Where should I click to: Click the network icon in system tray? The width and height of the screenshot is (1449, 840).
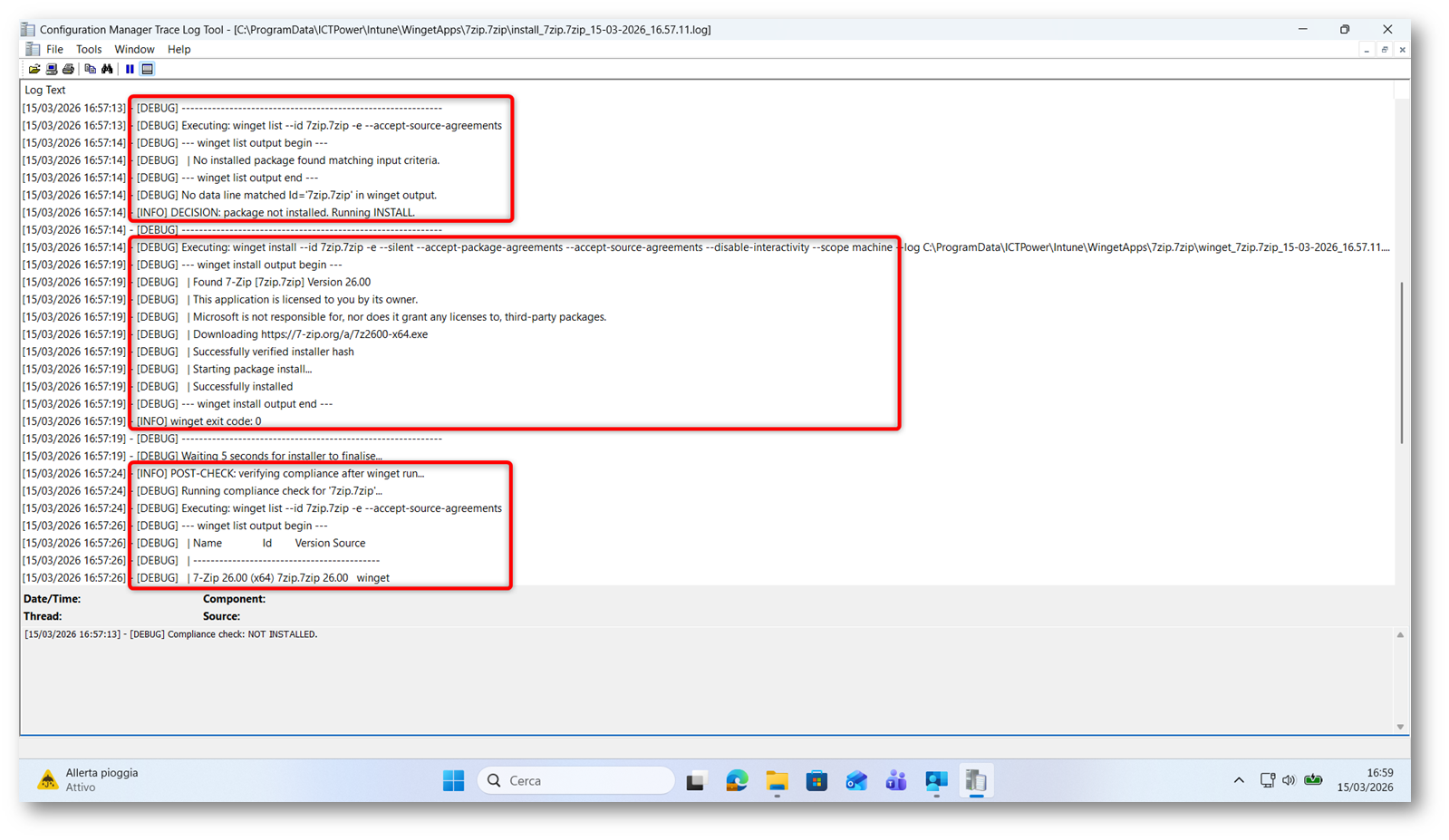1267,780
